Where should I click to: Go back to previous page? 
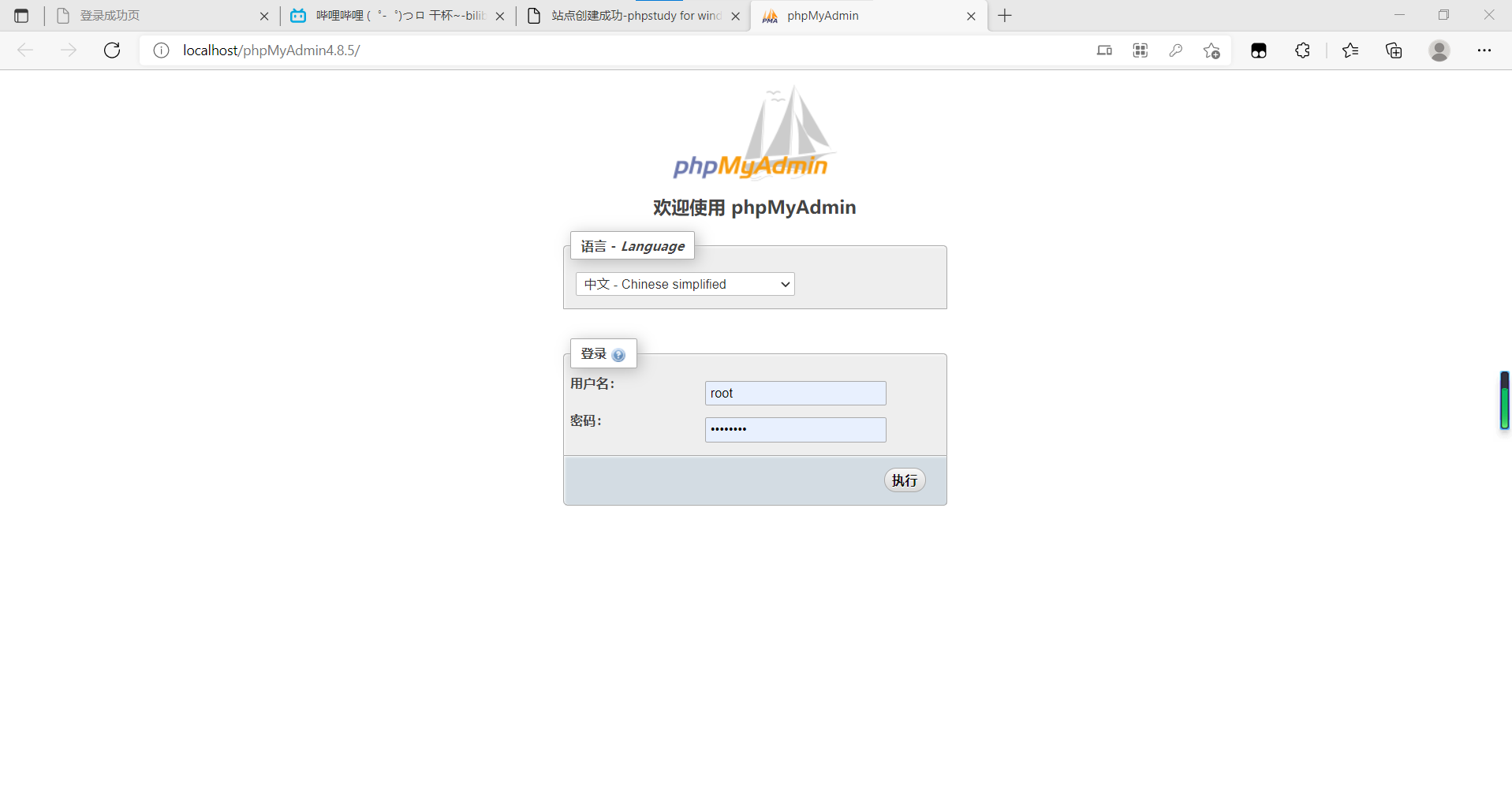pyautogui.click(x=25, y=50)
